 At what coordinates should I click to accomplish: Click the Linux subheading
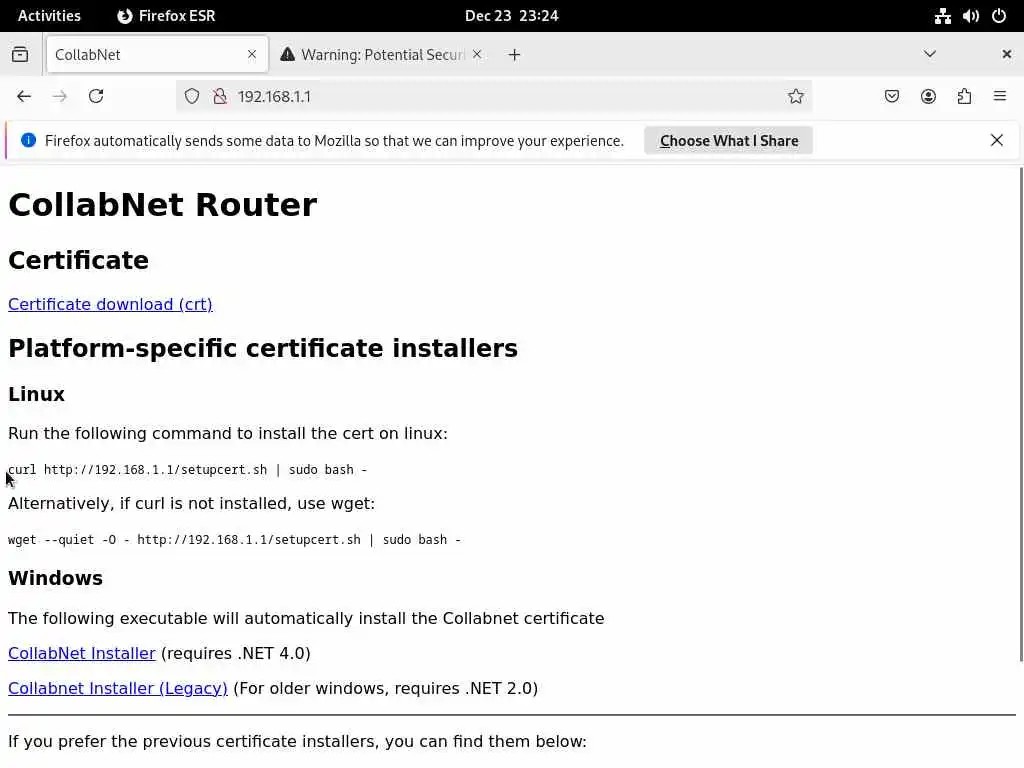37,394
